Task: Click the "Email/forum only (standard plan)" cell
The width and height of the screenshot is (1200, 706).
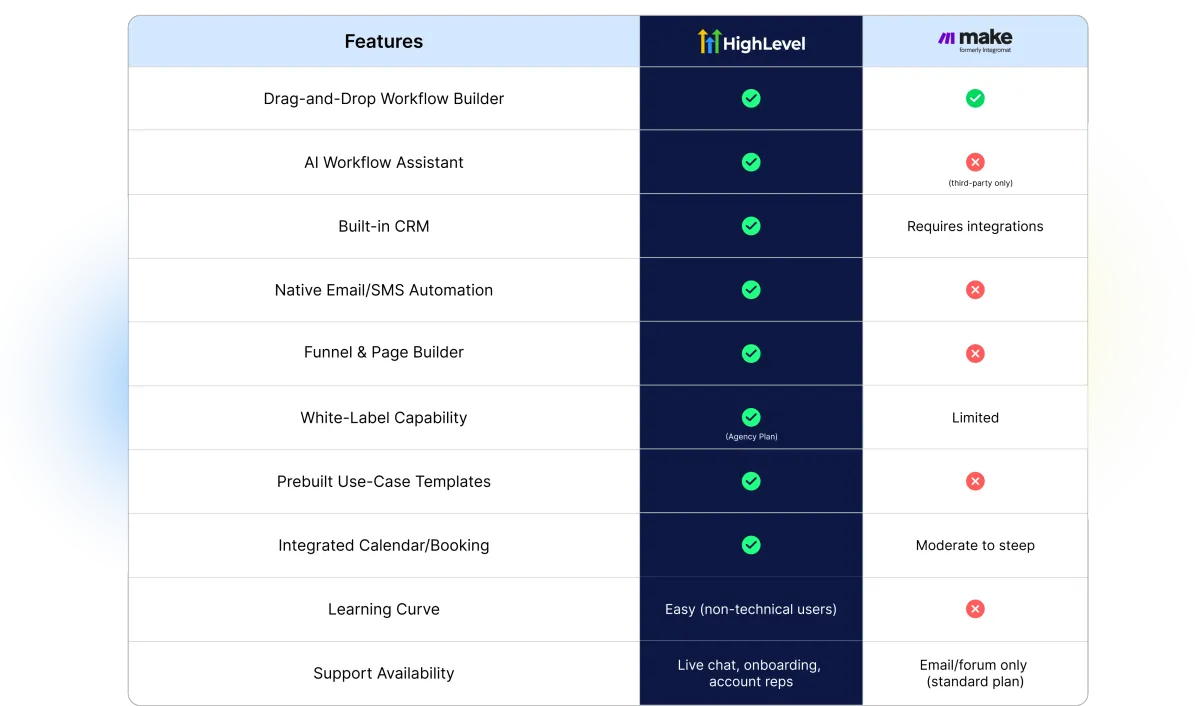Action: tap(975, 673)
